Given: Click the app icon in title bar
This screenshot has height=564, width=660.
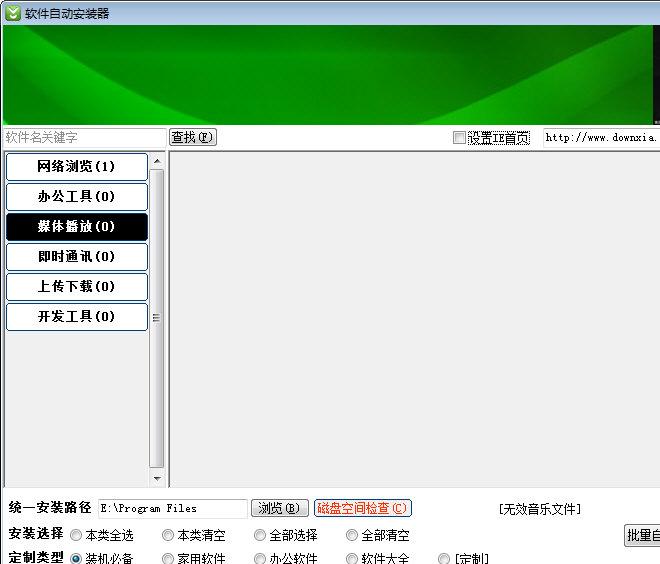Looking at the screenshot, I should coord(13,13).
